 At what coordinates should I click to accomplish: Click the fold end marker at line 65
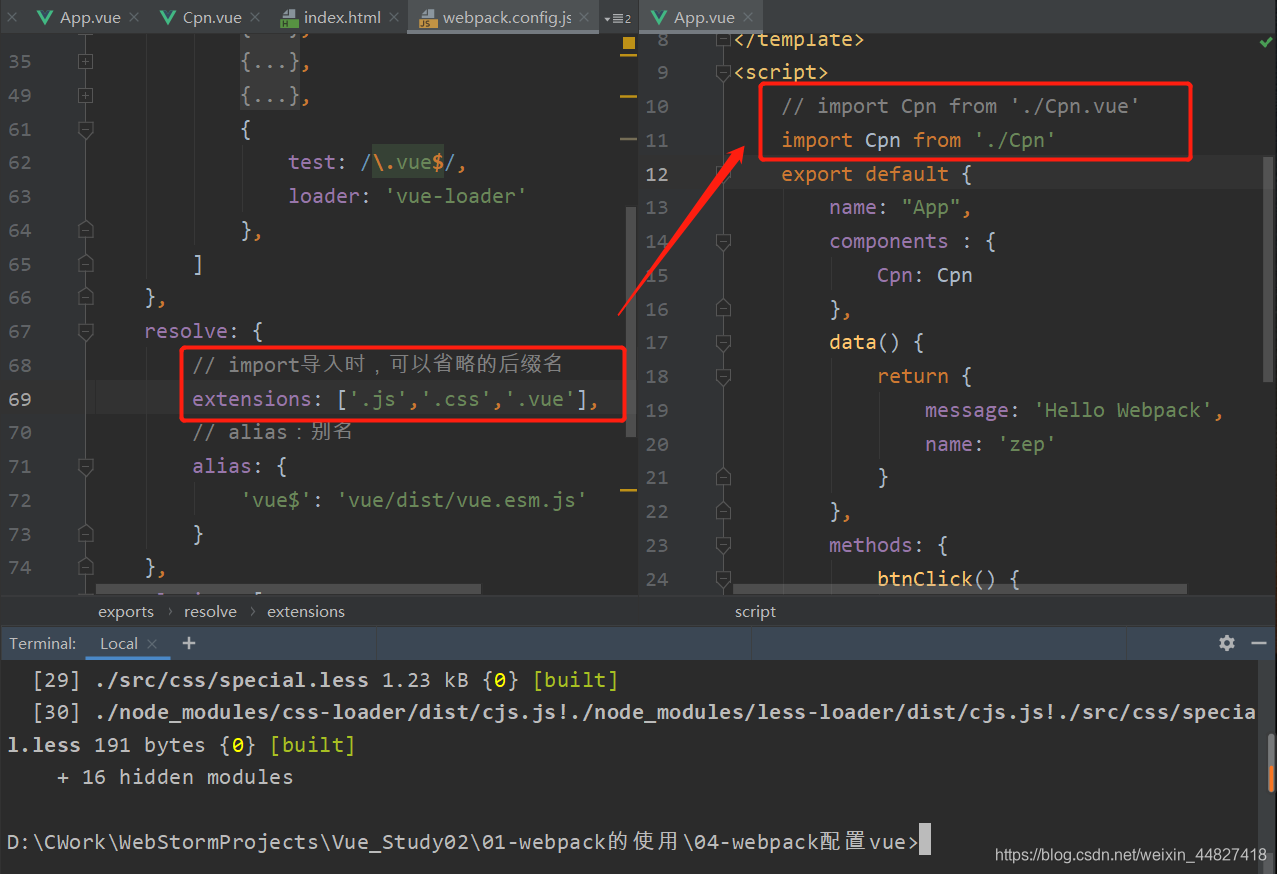pos(85,264)
